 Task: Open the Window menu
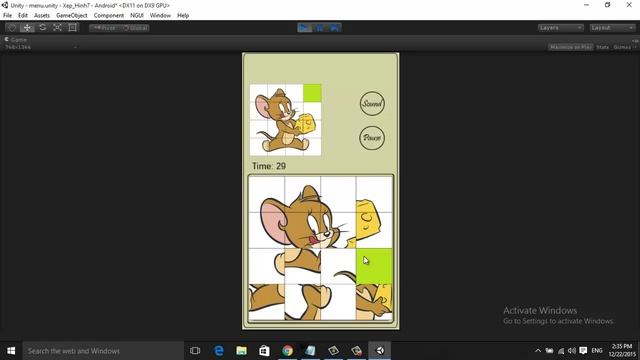pyautogui.click(x=160, y=15)
